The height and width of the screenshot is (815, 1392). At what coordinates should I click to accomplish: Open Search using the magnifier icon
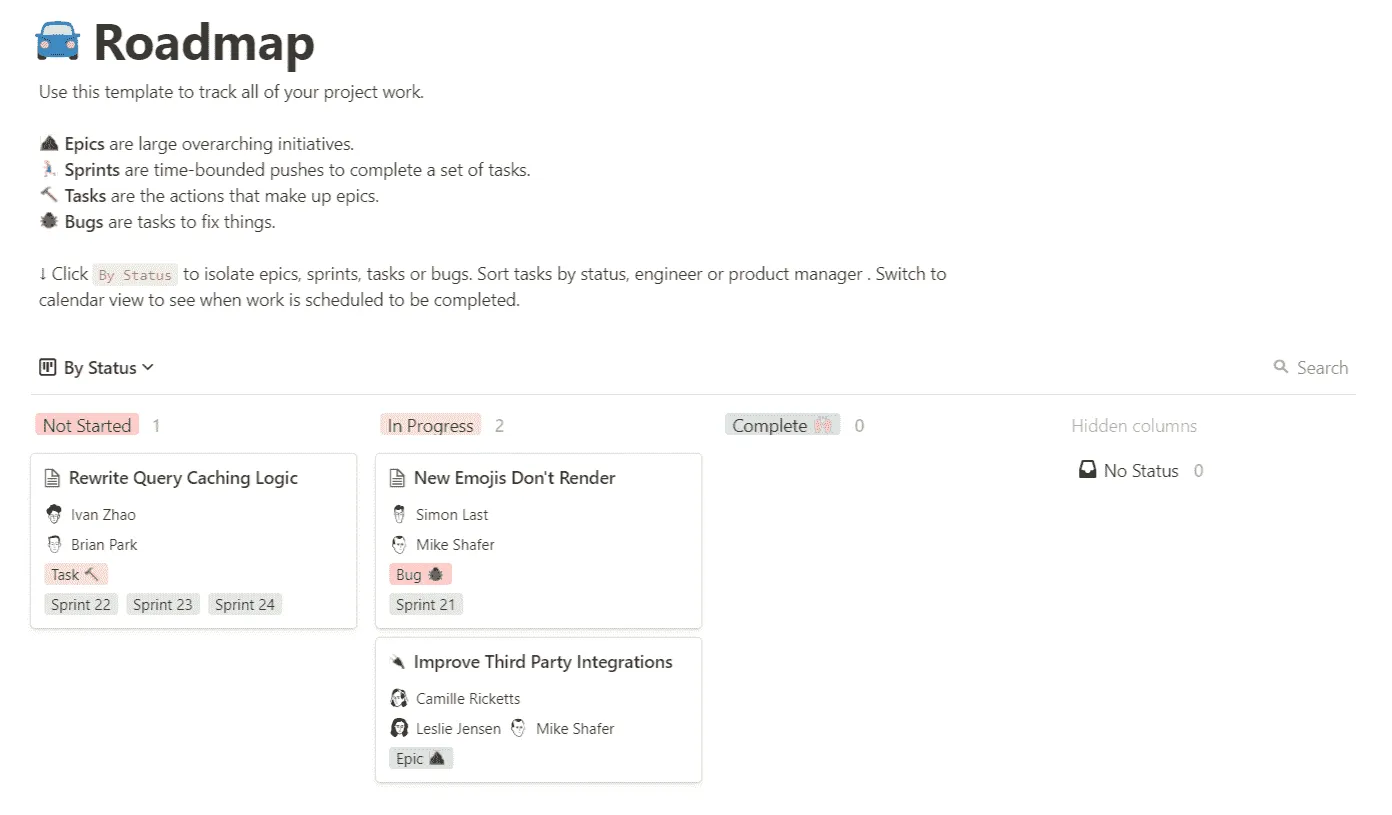pos(1280,367)
